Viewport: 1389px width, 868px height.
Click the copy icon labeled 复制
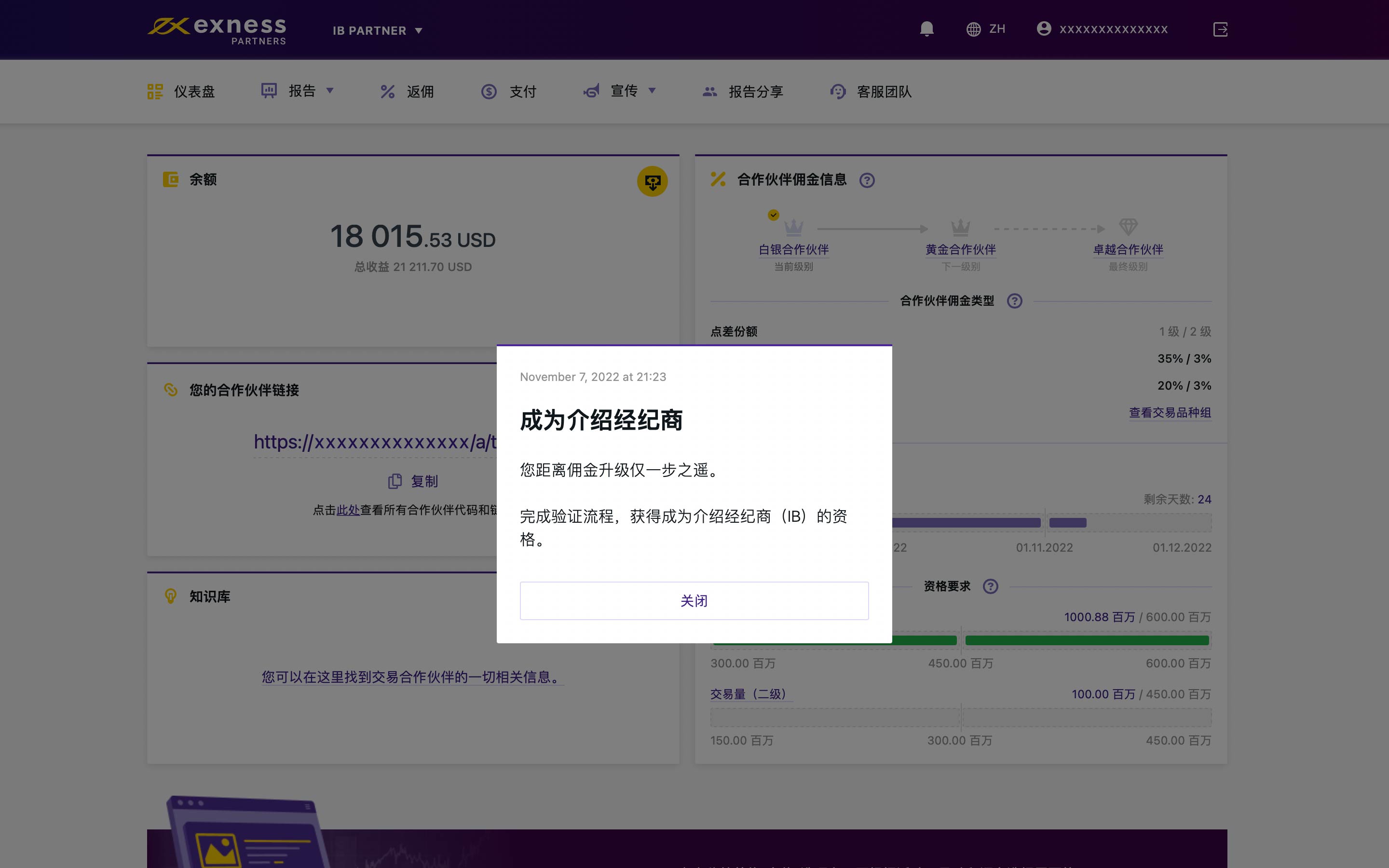coord(395,481)
